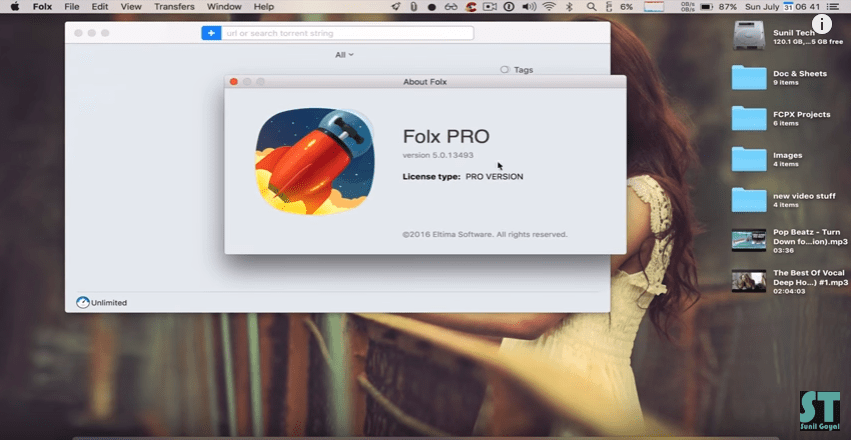Screen dimensions: 851x440
Task: Close the About Folx window
Action: [x=234, y=81]
